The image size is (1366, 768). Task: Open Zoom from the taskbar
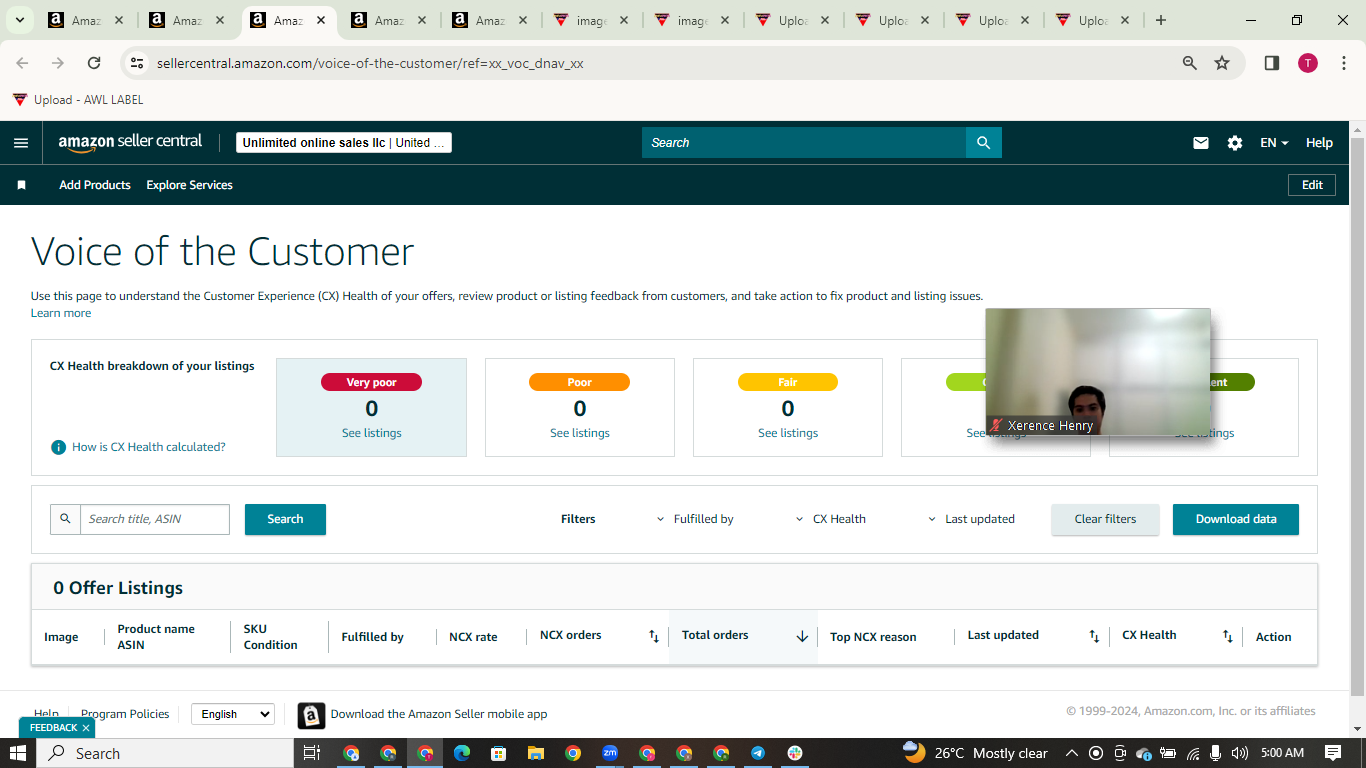[610, 753]
